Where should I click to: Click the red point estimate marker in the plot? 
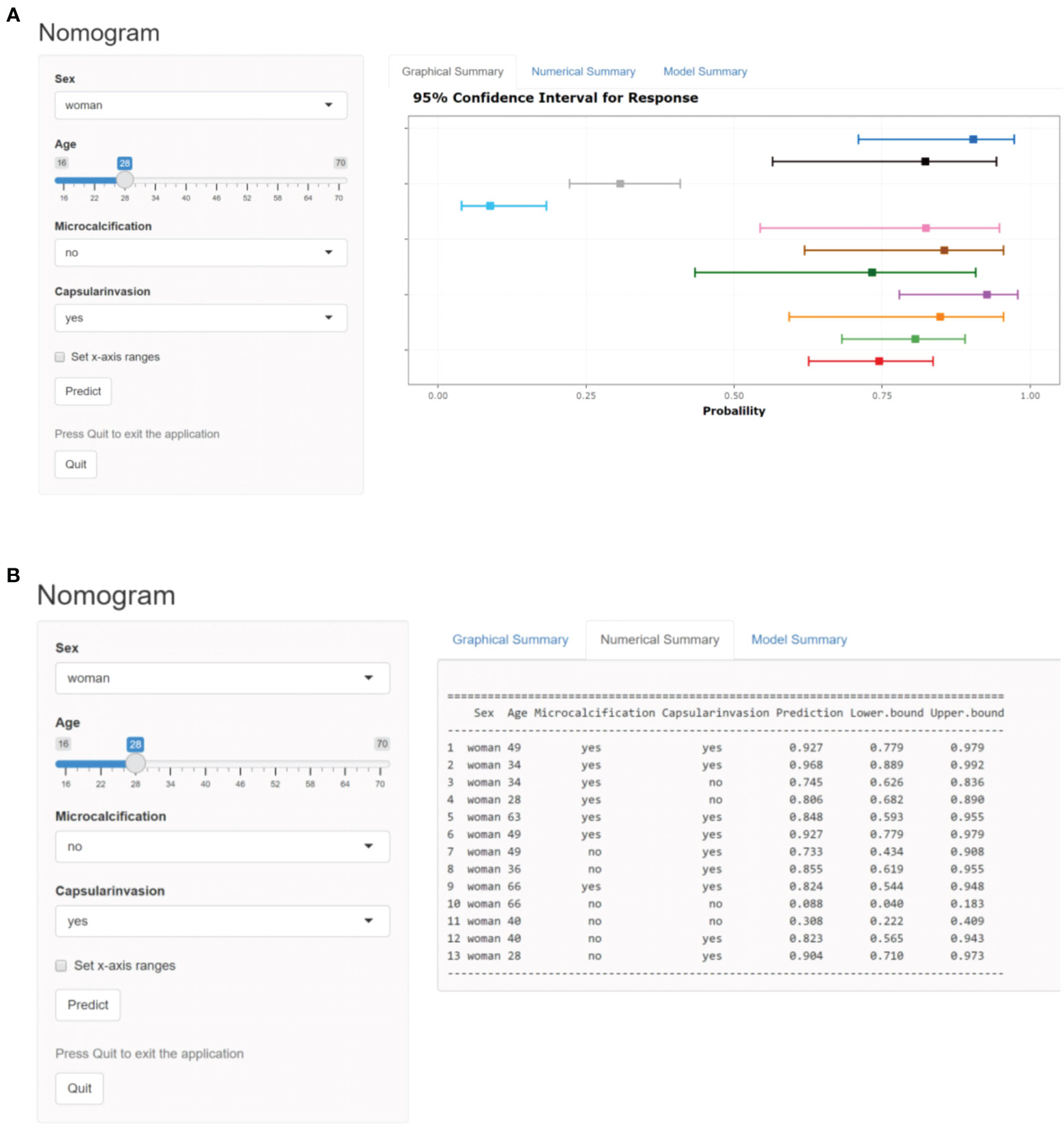pos(879,361)
